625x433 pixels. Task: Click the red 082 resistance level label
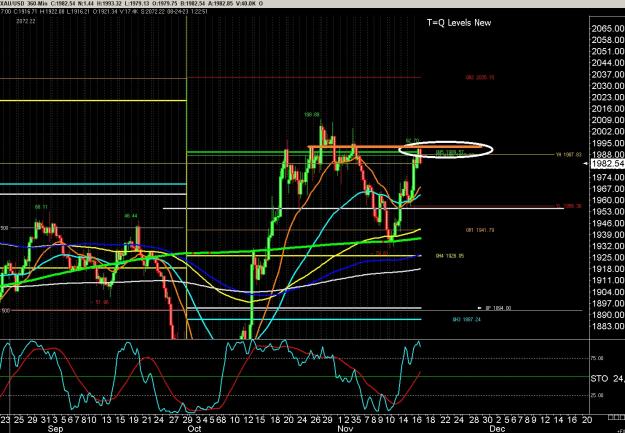click(x=480, y=77)
